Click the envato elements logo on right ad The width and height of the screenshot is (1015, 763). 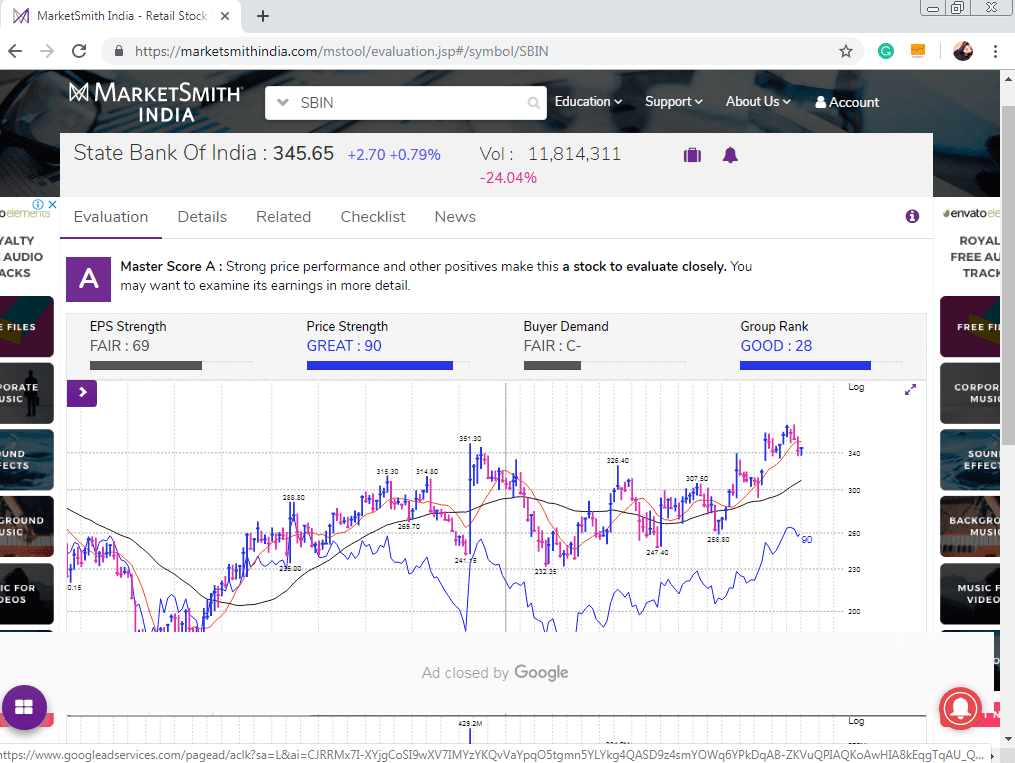[x=972, y=213]
